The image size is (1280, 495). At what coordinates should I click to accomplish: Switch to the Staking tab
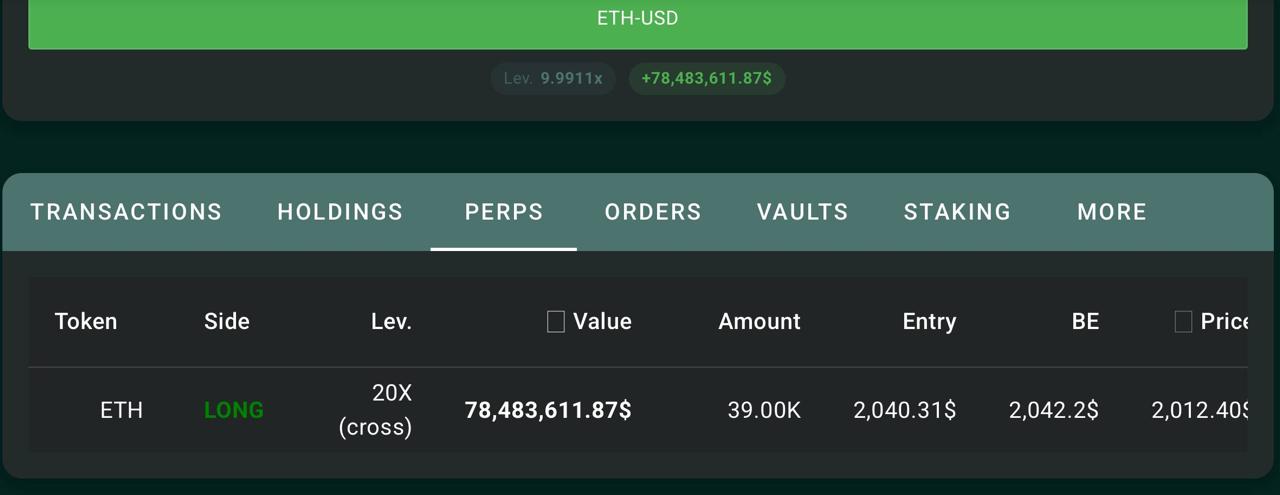(957, 212)
